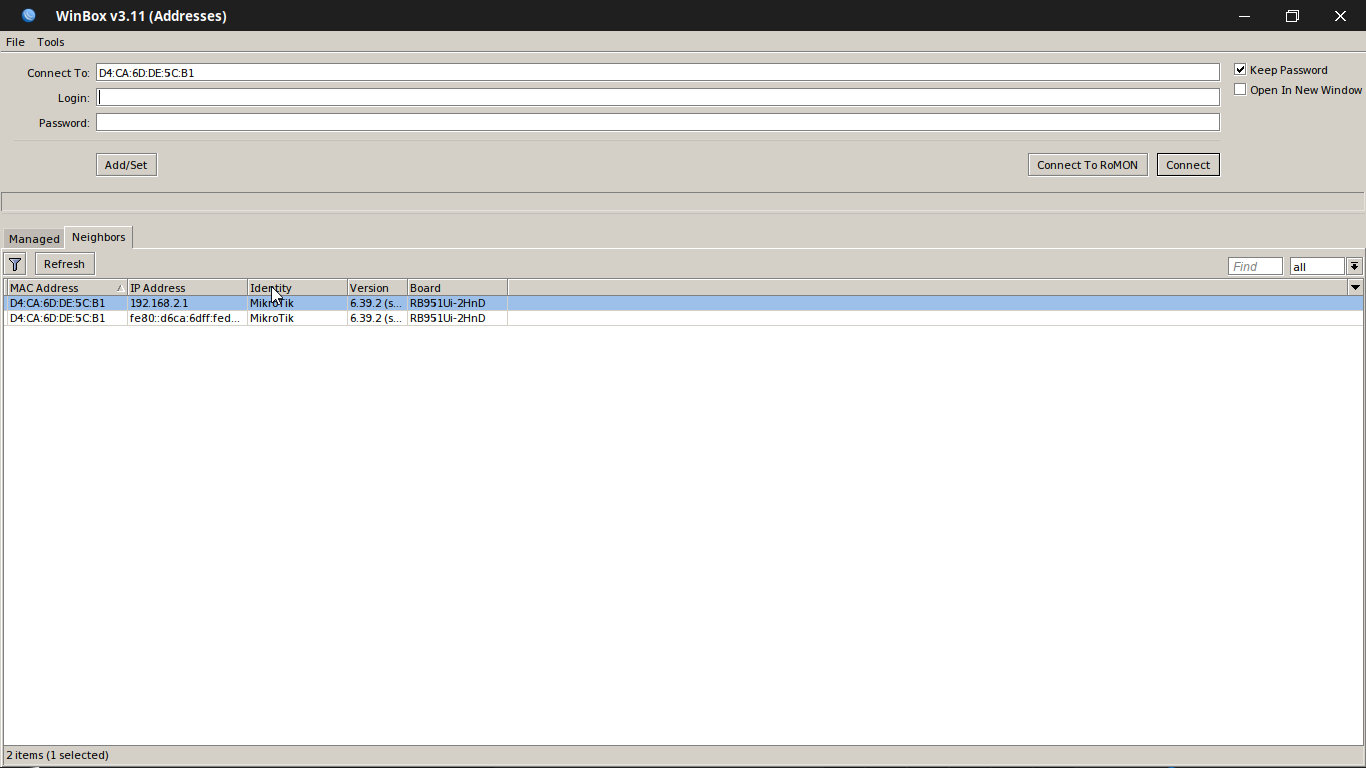Open the Tools menu
Image resolution: width=1366 pixels, height=768 pixels.
tap(51, 42)
